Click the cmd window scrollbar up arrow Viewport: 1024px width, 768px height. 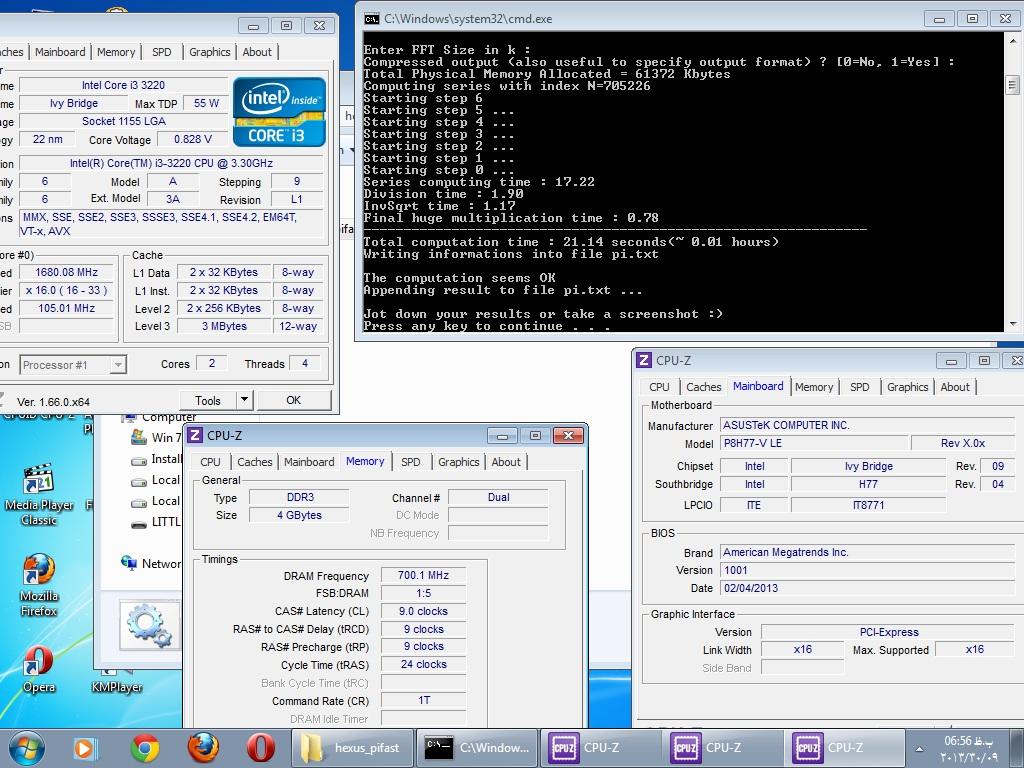[x=1012, y=40]
